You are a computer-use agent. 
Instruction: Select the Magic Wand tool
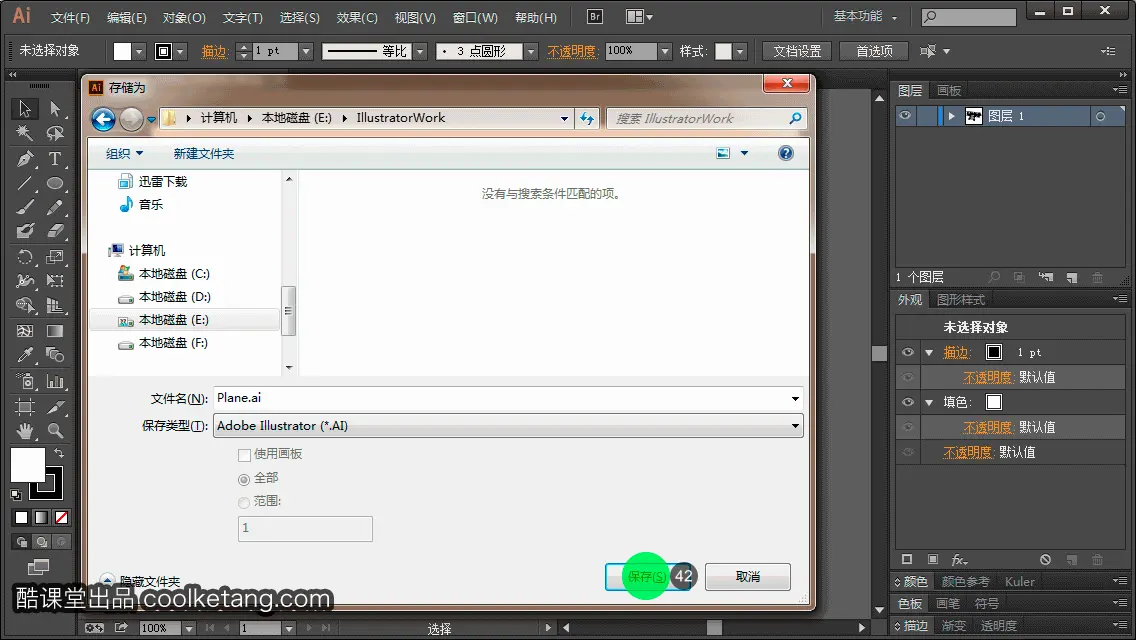coord(25,133)
